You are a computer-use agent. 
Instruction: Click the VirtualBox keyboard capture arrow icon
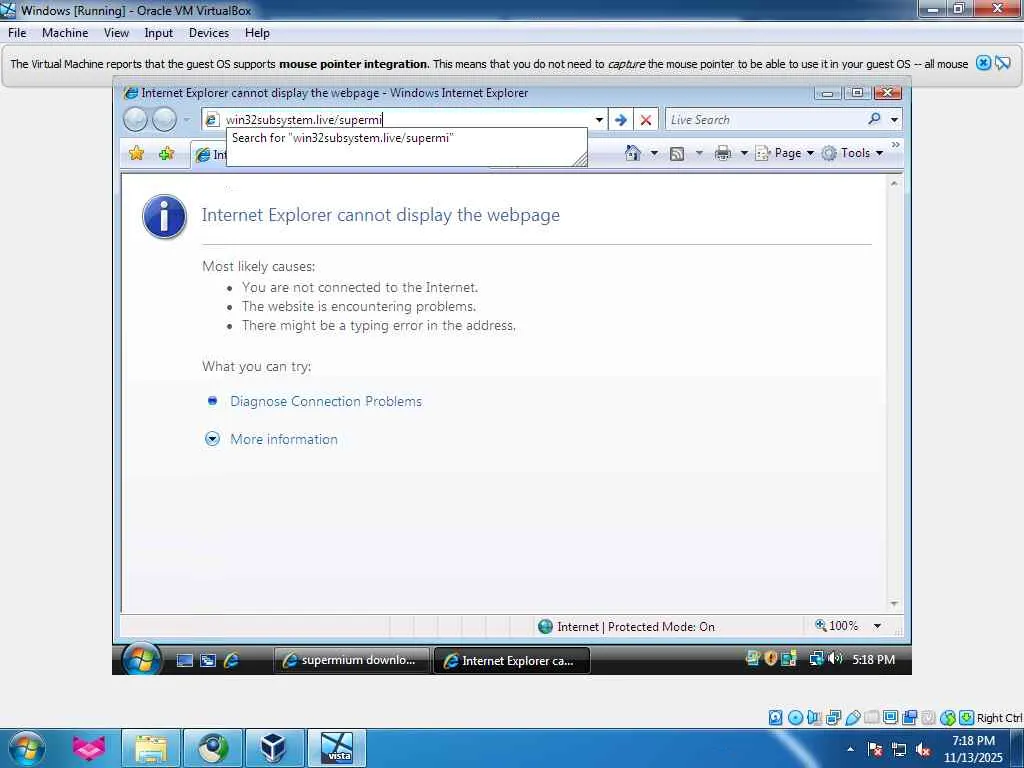[x=966, y=718]
